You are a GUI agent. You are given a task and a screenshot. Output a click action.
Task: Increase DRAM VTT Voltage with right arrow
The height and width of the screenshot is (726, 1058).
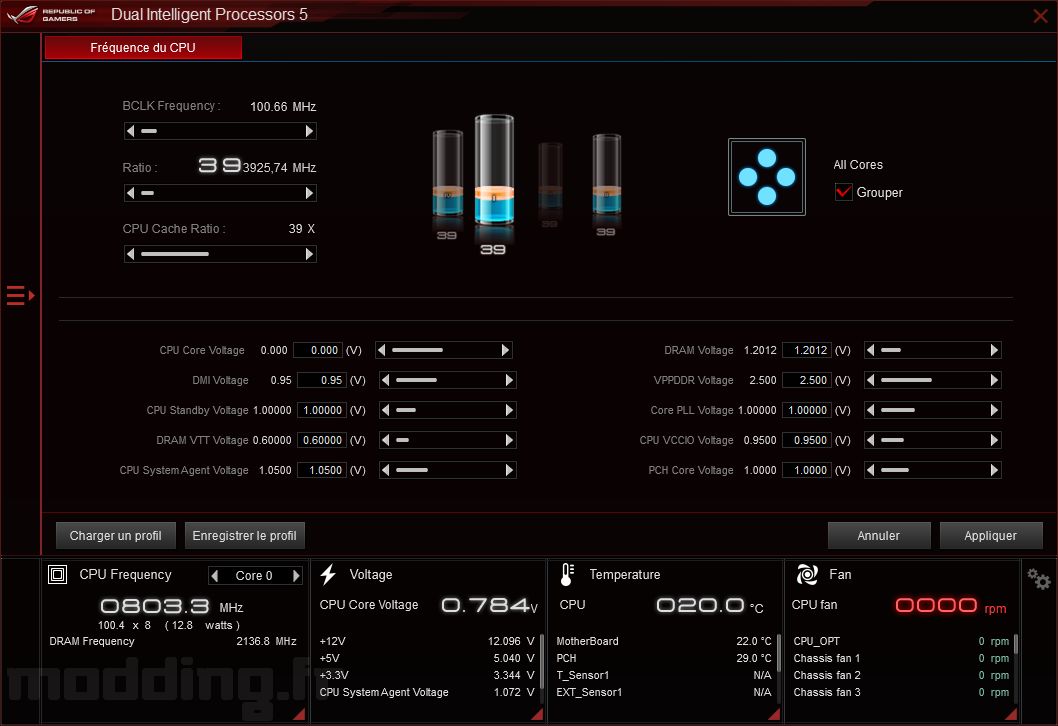(509, 440)
